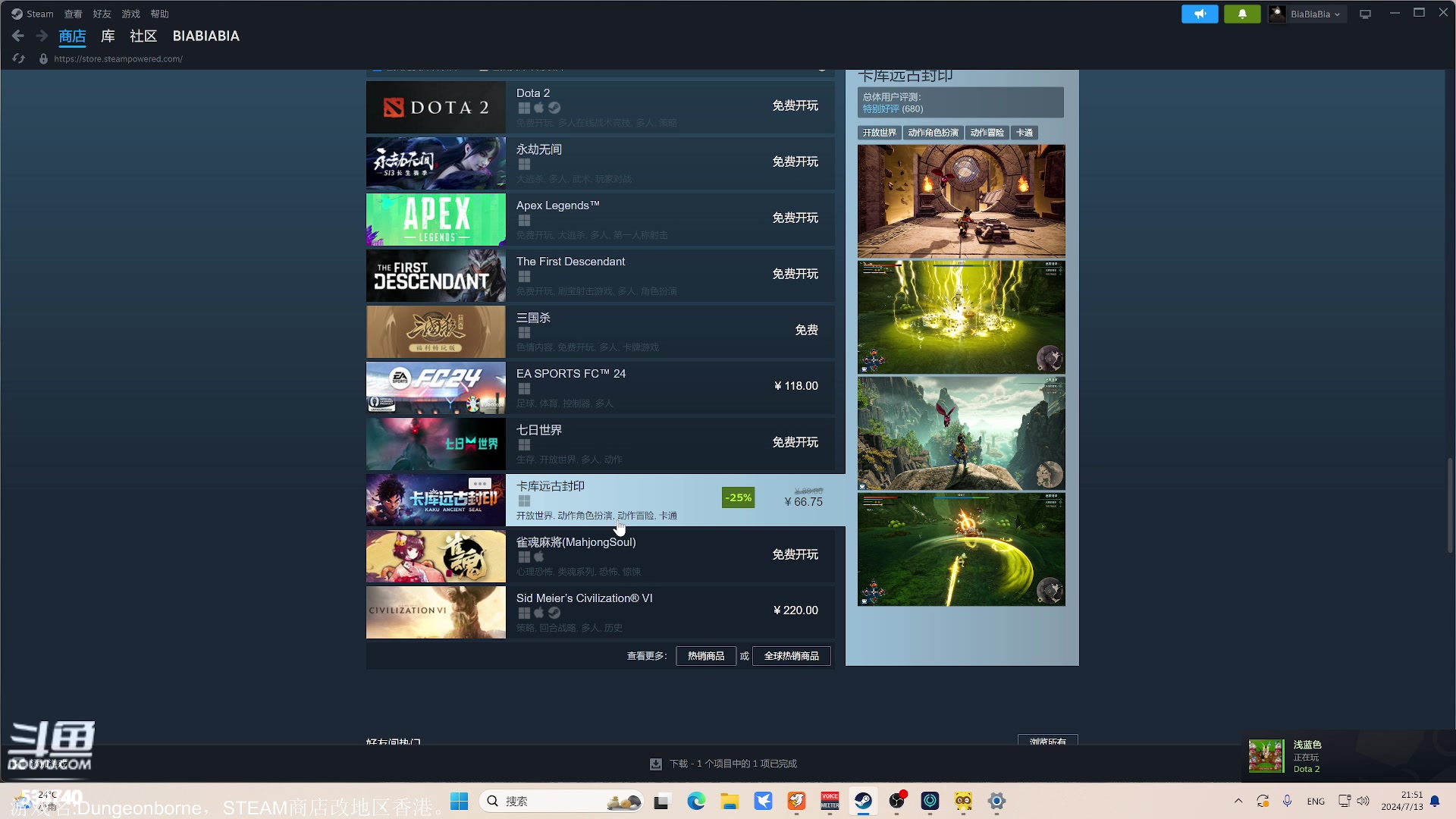Open the Dota 2 list entry

tap(599, 107)
